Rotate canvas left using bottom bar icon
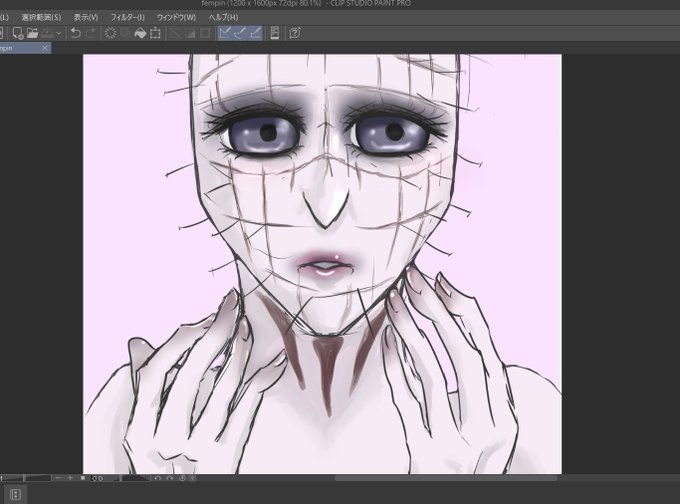The image size is (680, 504). [x=157, y=478]
